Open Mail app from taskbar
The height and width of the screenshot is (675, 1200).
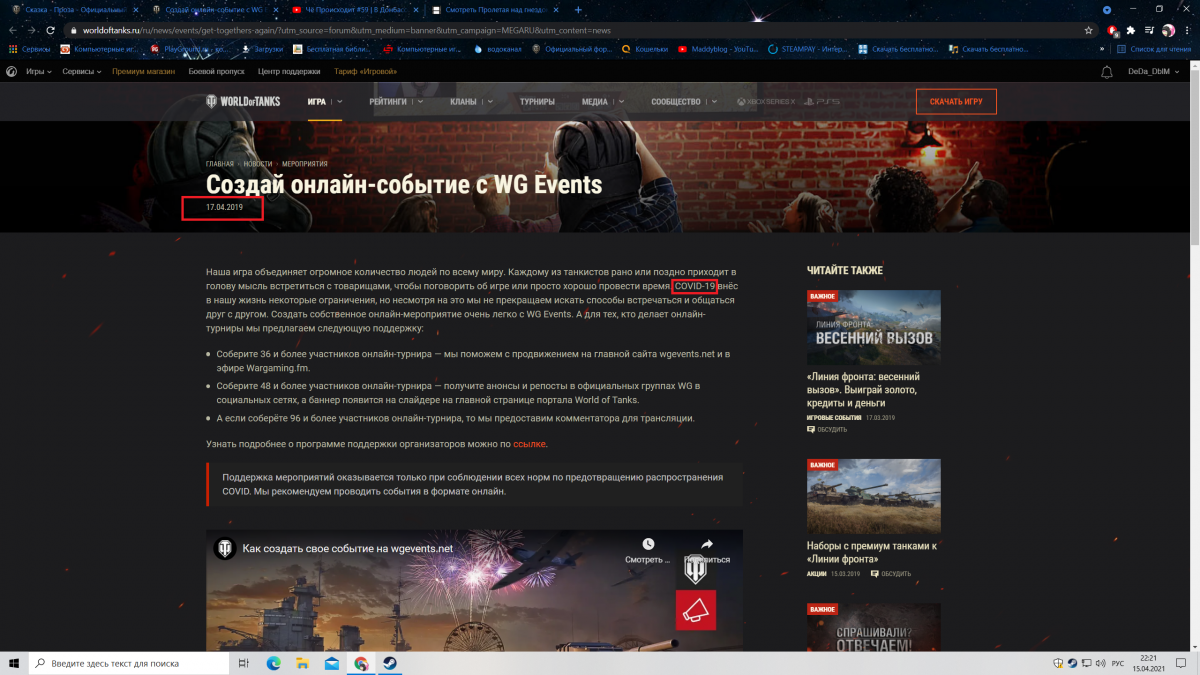pyautogui.click(x=331, y=663)
